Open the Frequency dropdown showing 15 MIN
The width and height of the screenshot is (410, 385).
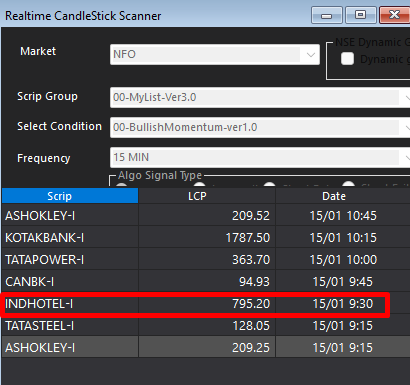260,157
